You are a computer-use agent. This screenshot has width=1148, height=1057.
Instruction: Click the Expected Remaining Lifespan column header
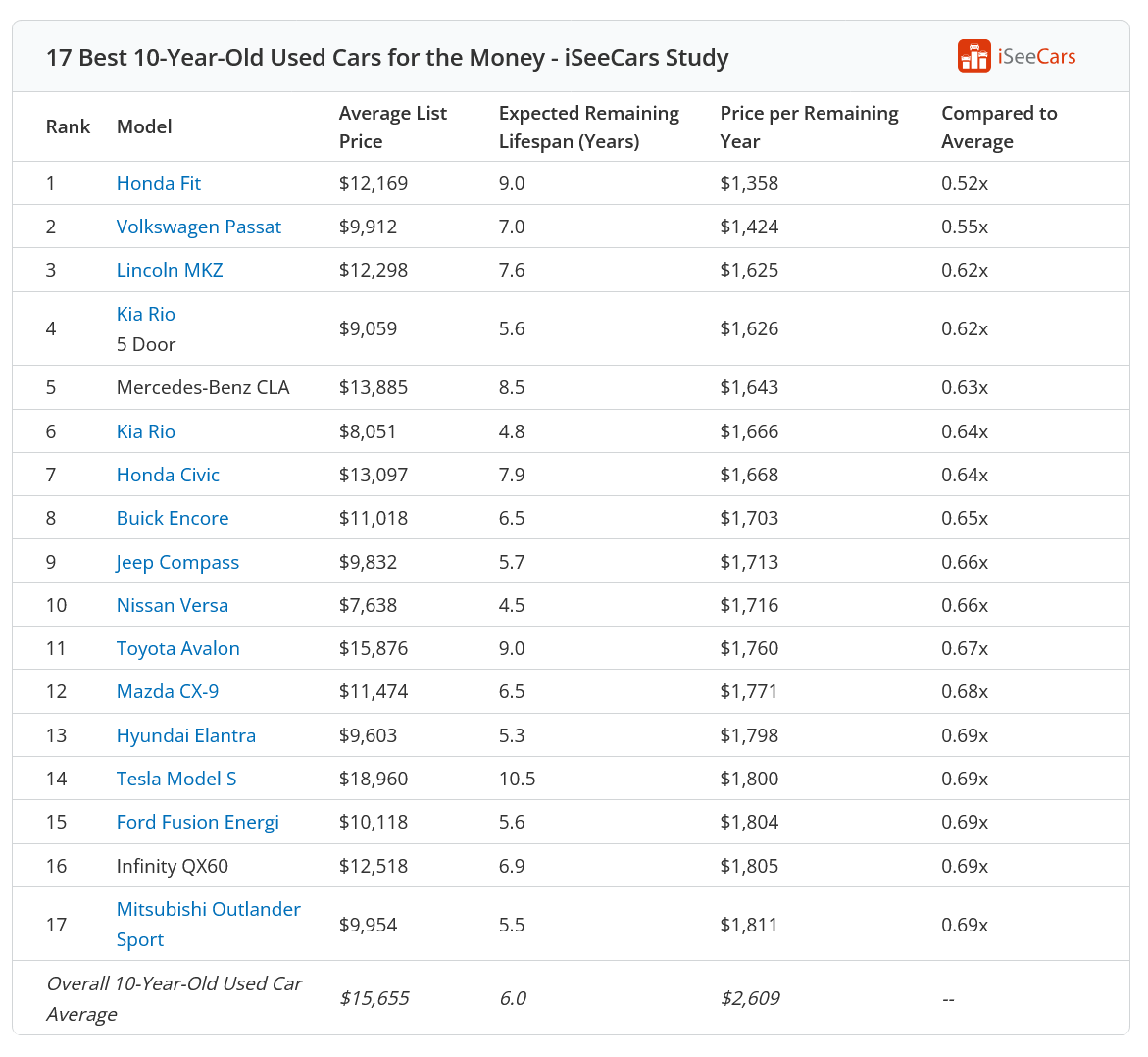[588, 126]
